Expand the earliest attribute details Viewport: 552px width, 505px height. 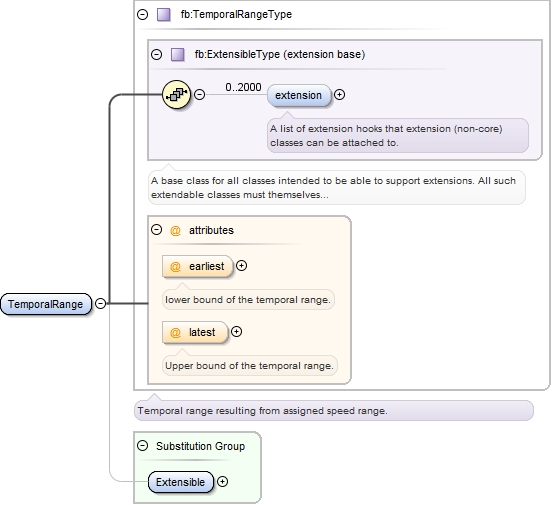pos(241,266)
